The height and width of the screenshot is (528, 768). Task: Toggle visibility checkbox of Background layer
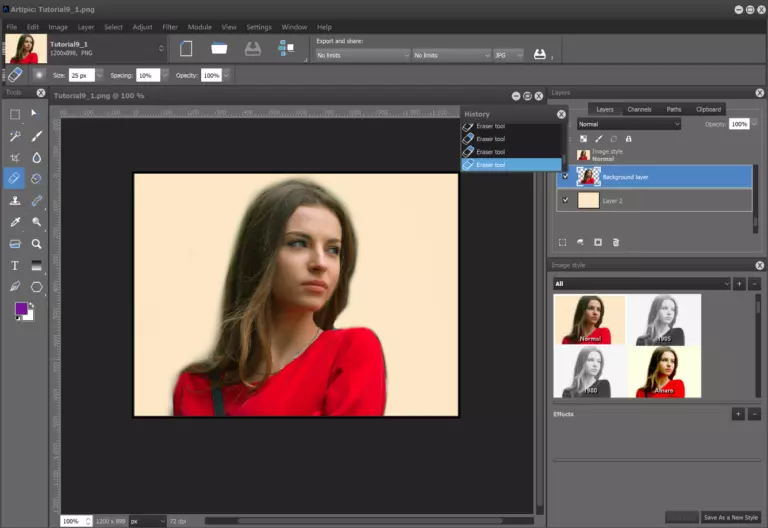(x=565, y=177)
